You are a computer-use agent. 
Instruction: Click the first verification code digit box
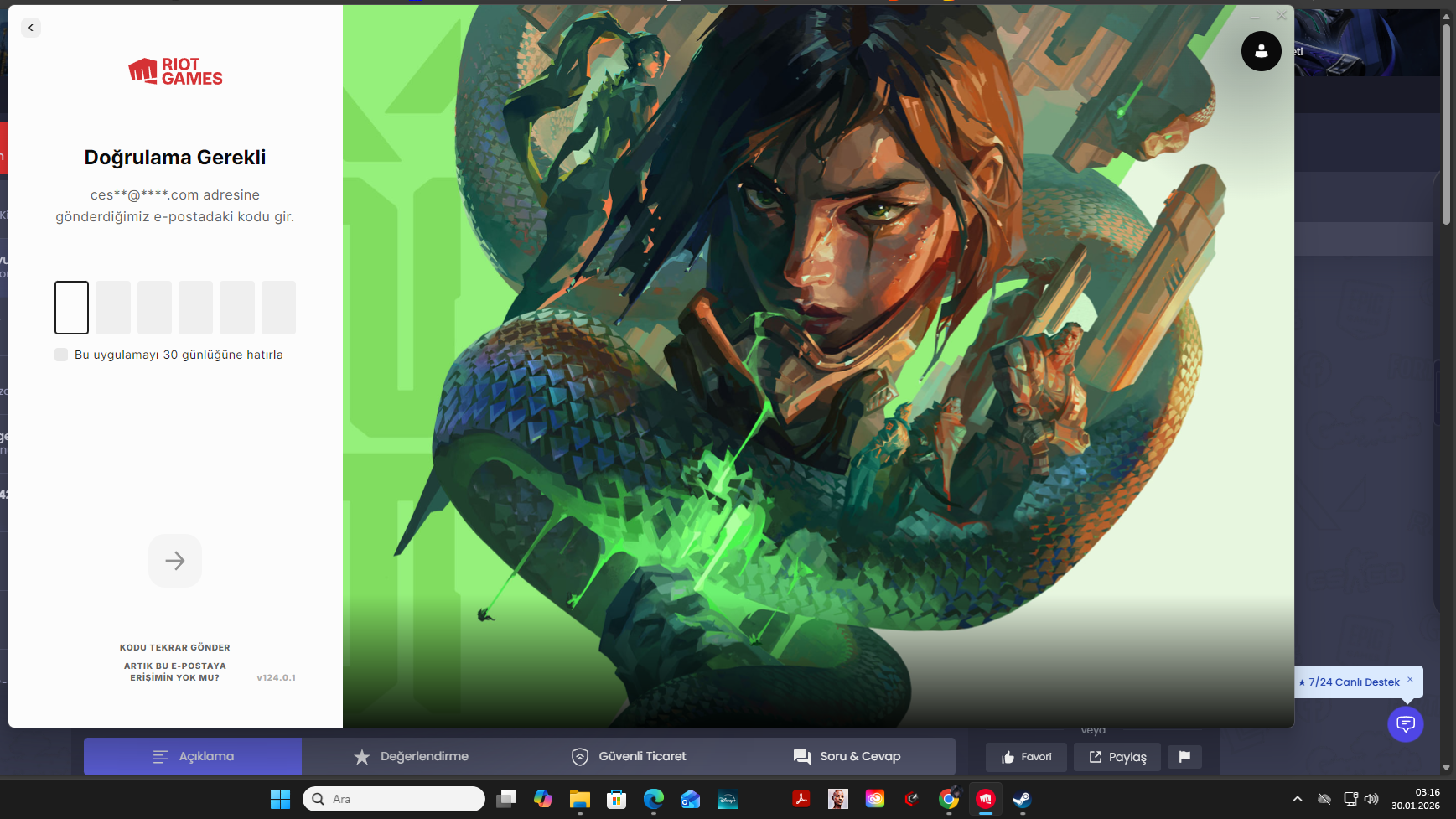71,308
